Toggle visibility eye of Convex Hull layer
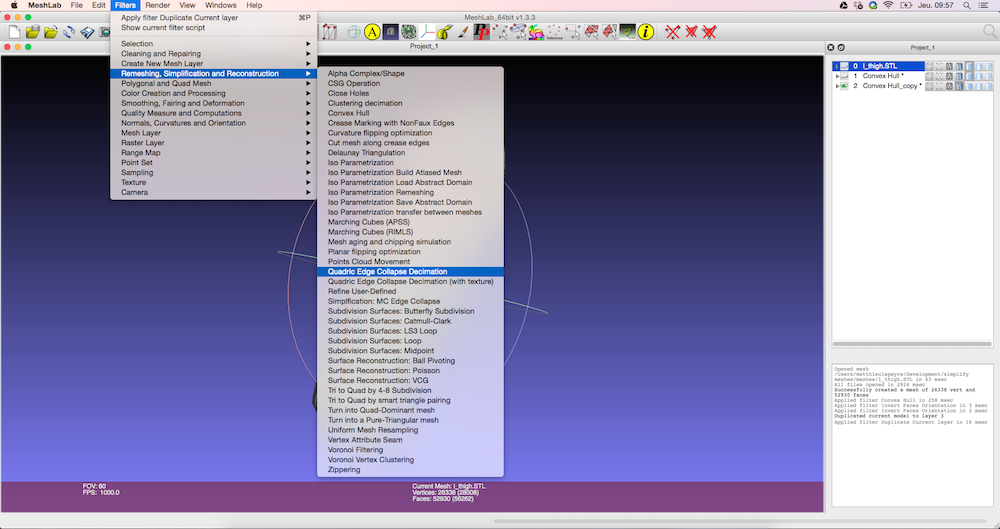Screen dimensions: 1000x529 point(844,76)
